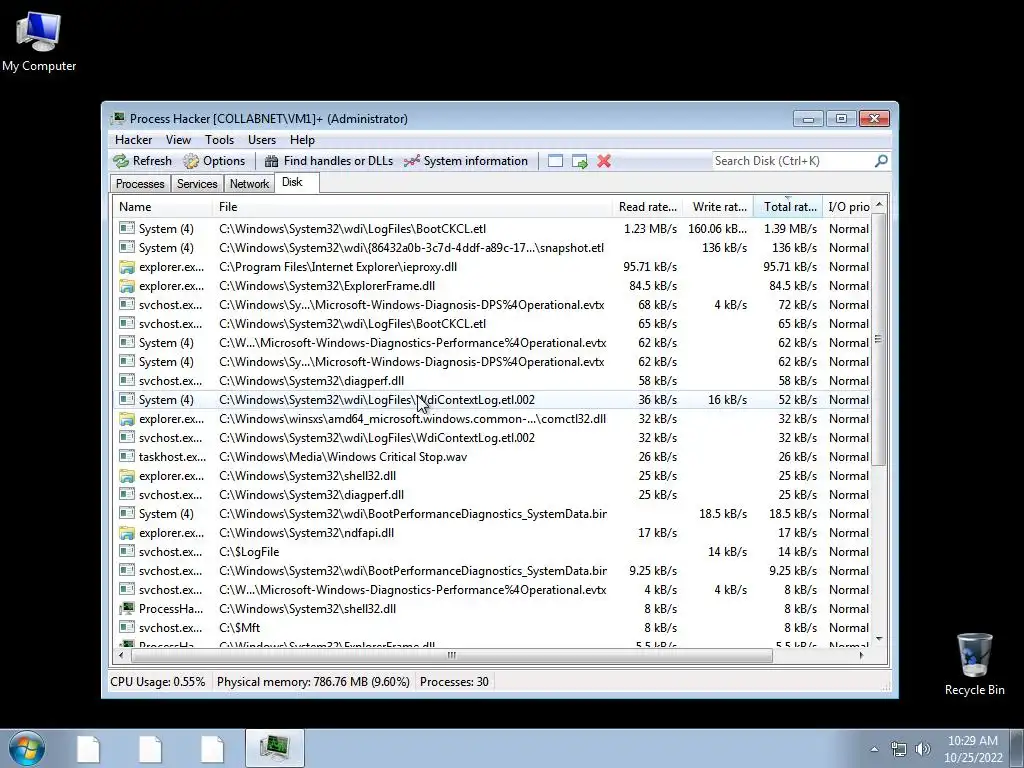
Task: Click the network tray icon
Action: pos(899,749)
